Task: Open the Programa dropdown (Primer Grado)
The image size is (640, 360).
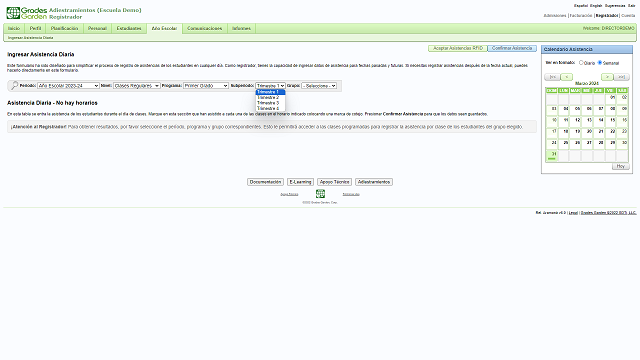Action: (x=206, y=86)
